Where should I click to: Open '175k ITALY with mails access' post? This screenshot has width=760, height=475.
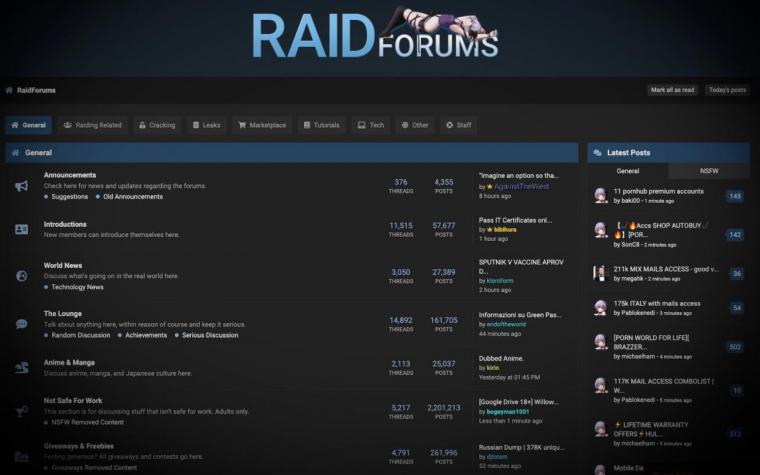(657, 303)
